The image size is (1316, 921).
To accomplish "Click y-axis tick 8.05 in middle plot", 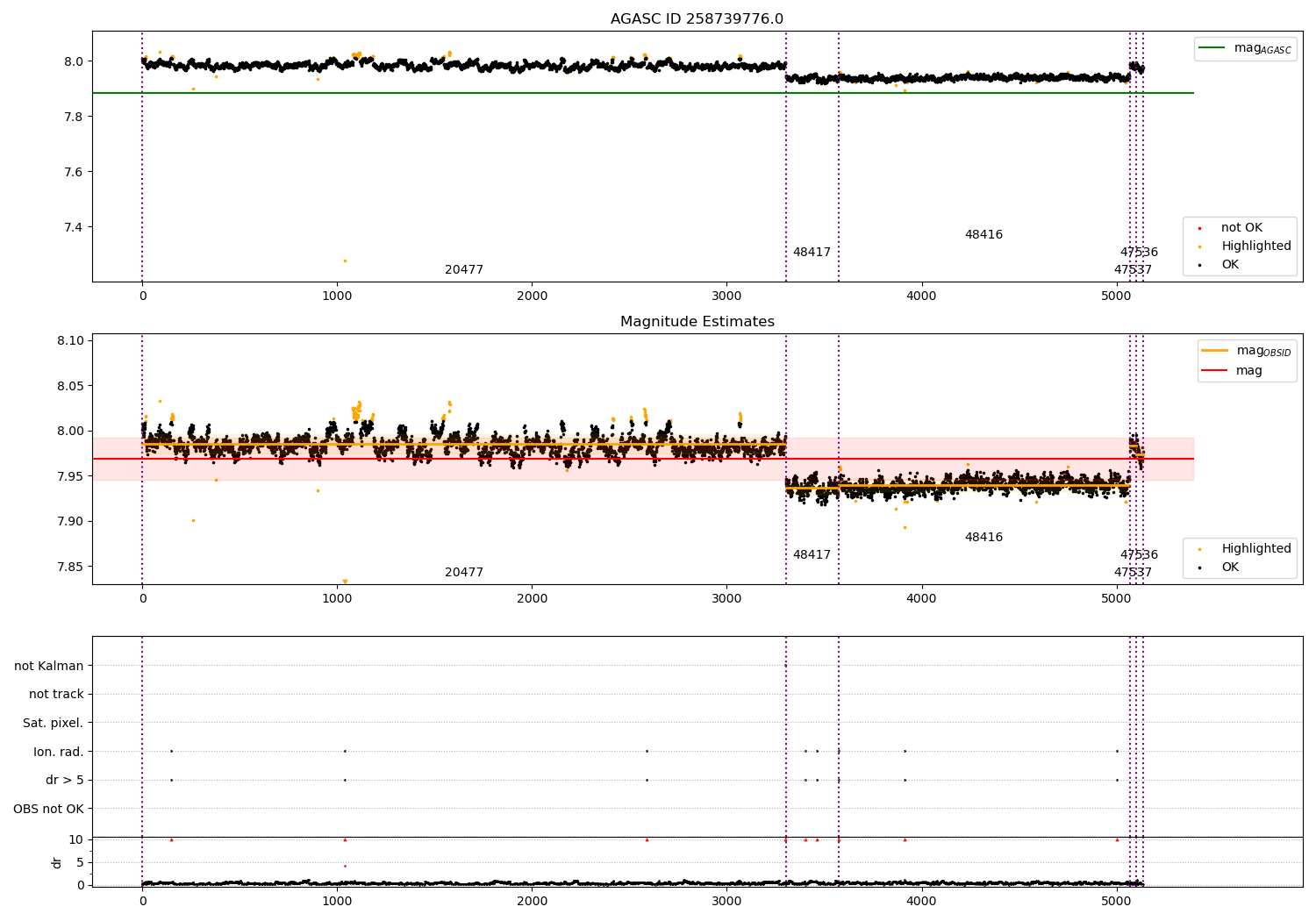I will [68, 386].
